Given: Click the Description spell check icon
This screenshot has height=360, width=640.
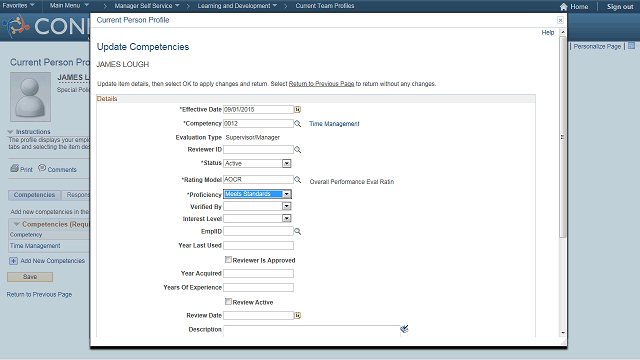Looking at the screenshot, I should (x=404, y=329).
